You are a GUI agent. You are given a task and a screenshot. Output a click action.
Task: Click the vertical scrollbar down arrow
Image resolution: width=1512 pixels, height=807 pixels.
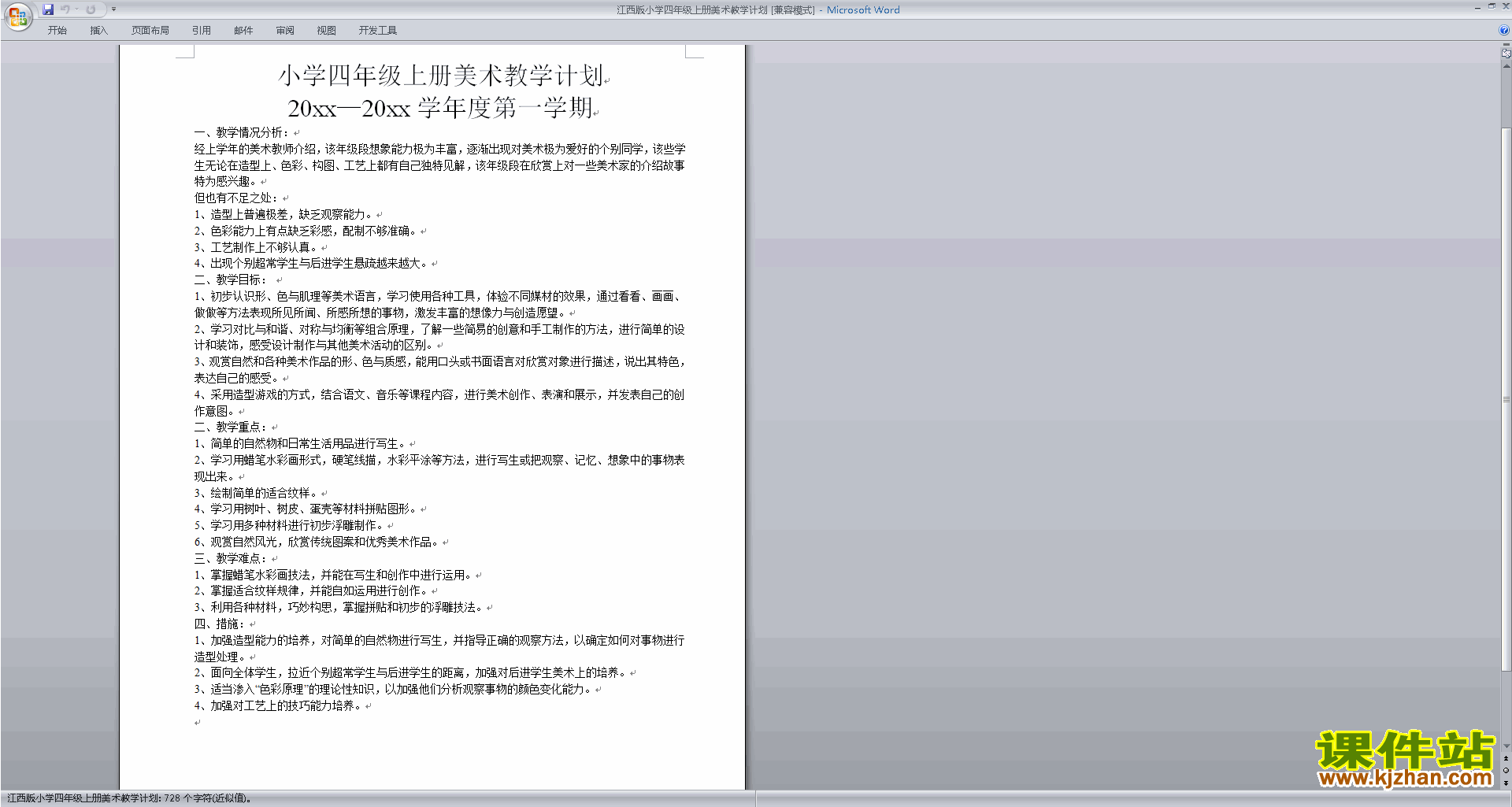click(x=1506, y=746)
